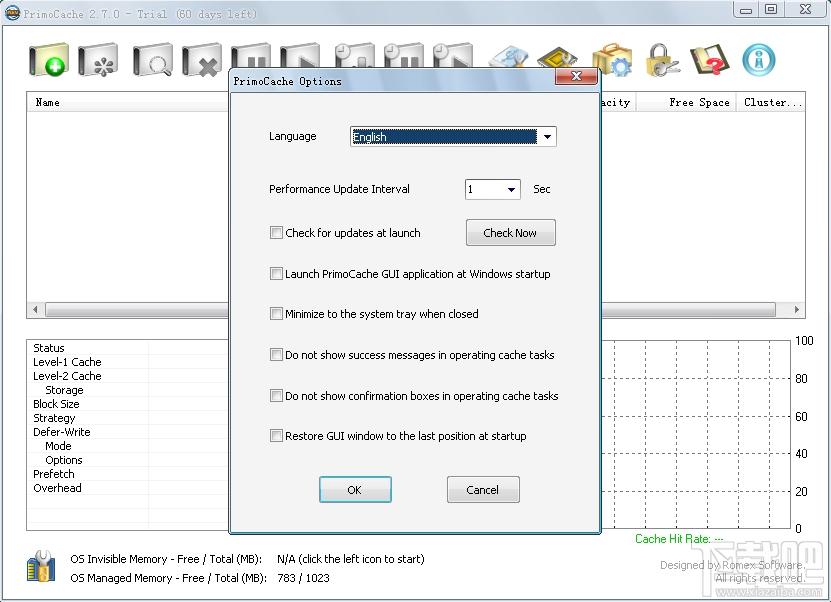The height and width of the screenshot is (602, 831).
Task: Click the Level-2 Cache row
Action: tap(128, 376)
